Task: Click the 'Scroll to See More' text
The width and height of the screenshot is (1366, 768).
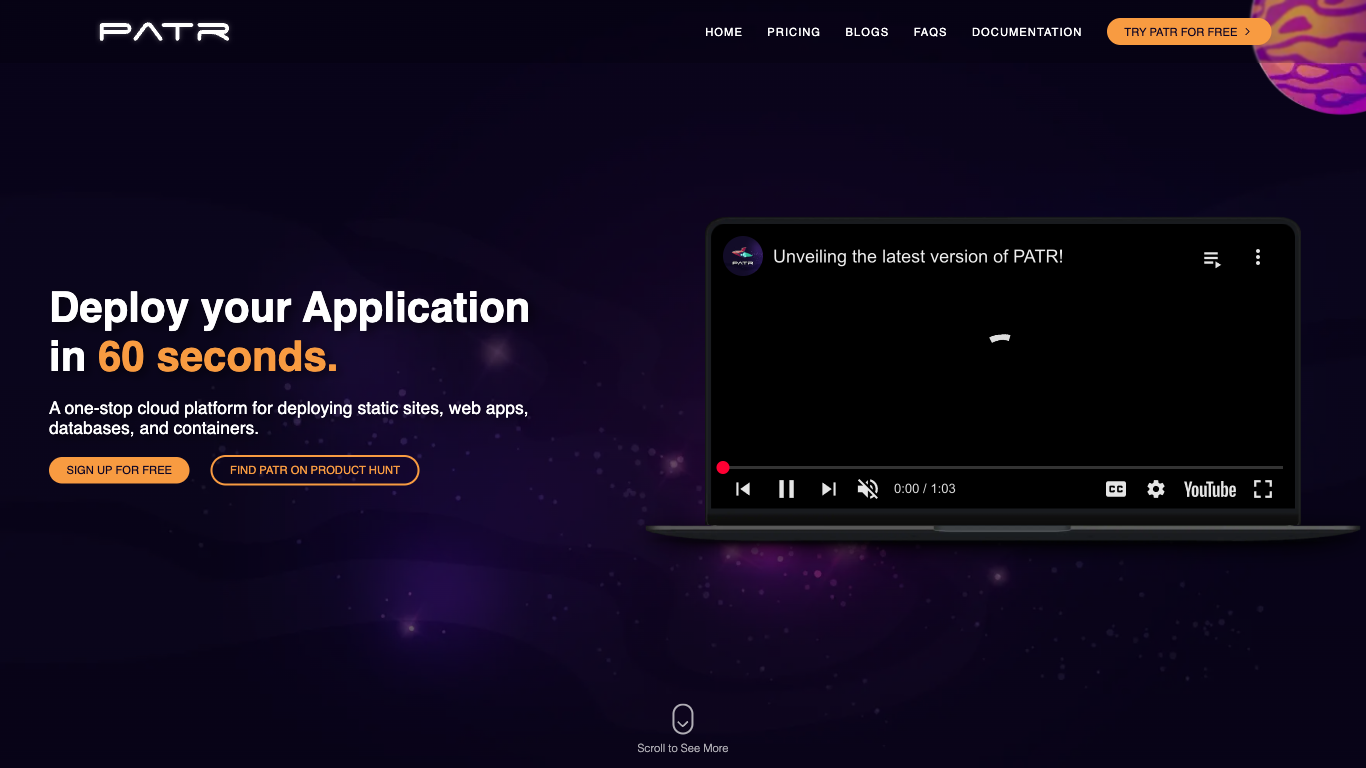Action: click(683, 748)
